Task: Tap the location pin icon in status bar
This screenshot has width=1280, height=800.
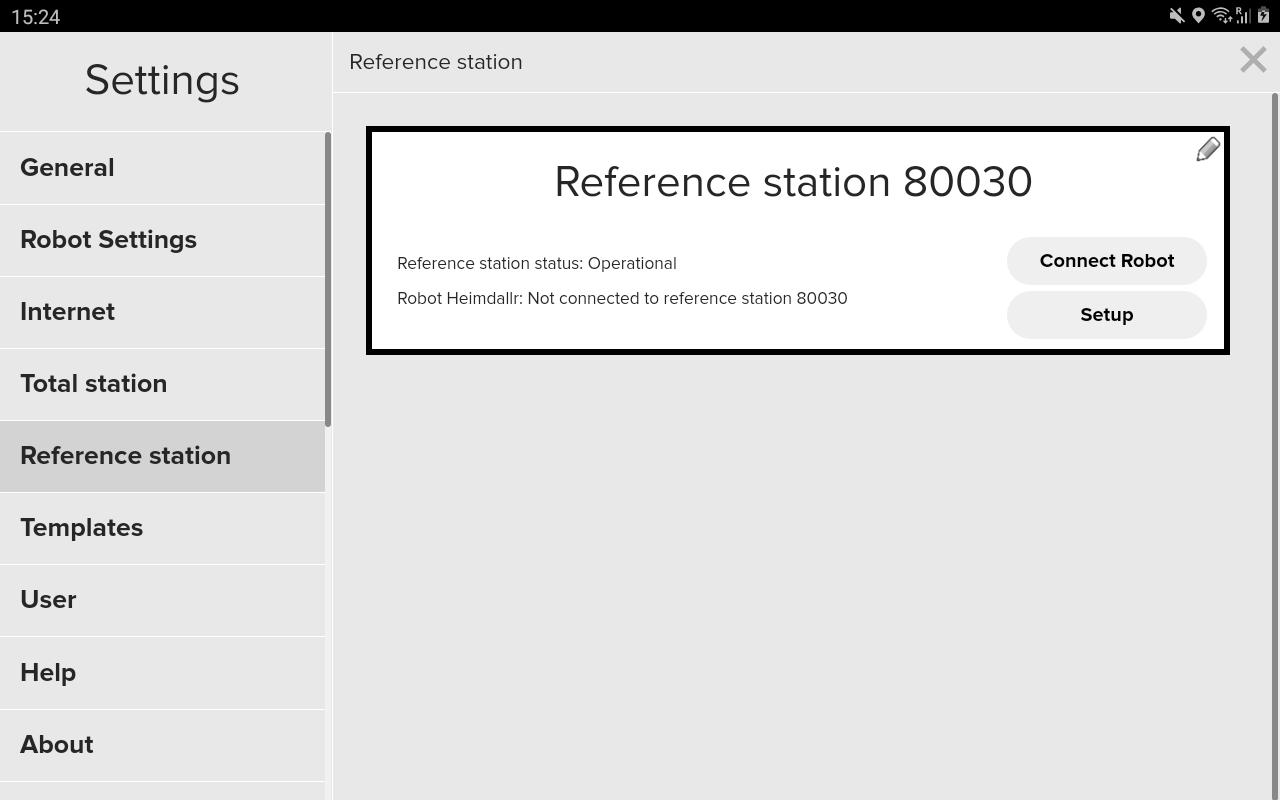Action: (1198, 16)
